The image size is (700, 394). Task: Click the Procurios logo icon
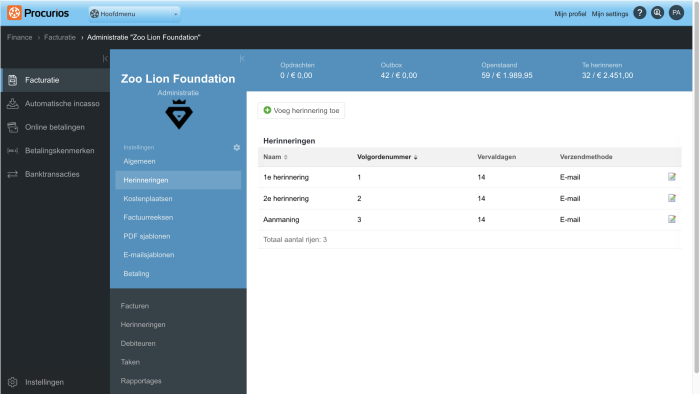(x=14, y=12)
